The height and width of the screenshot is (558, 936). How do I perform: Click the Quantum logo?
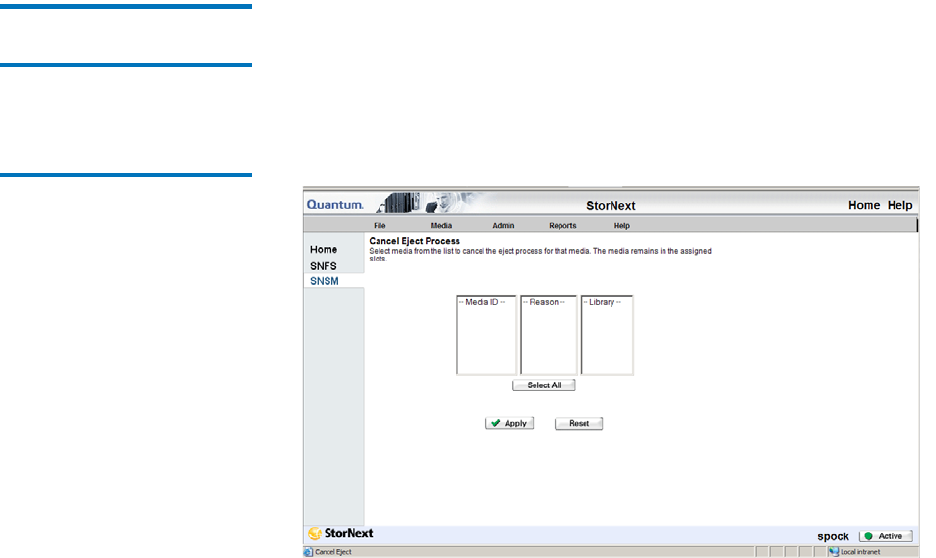(x=335, y=205)
